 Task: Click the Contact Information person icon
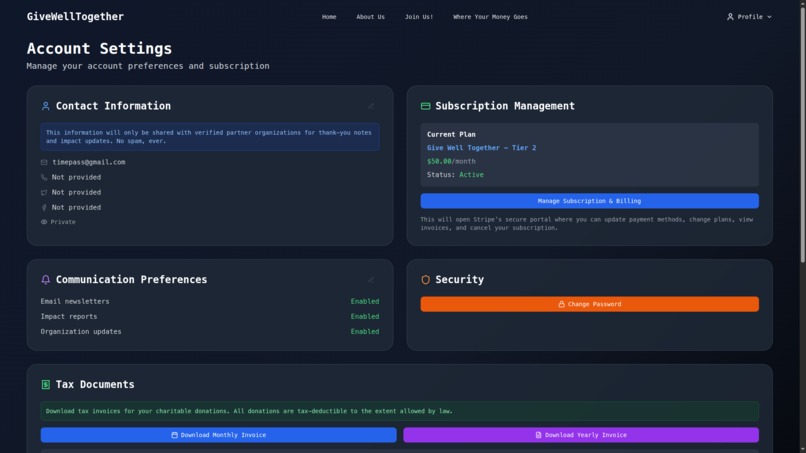tap(45, 106)
